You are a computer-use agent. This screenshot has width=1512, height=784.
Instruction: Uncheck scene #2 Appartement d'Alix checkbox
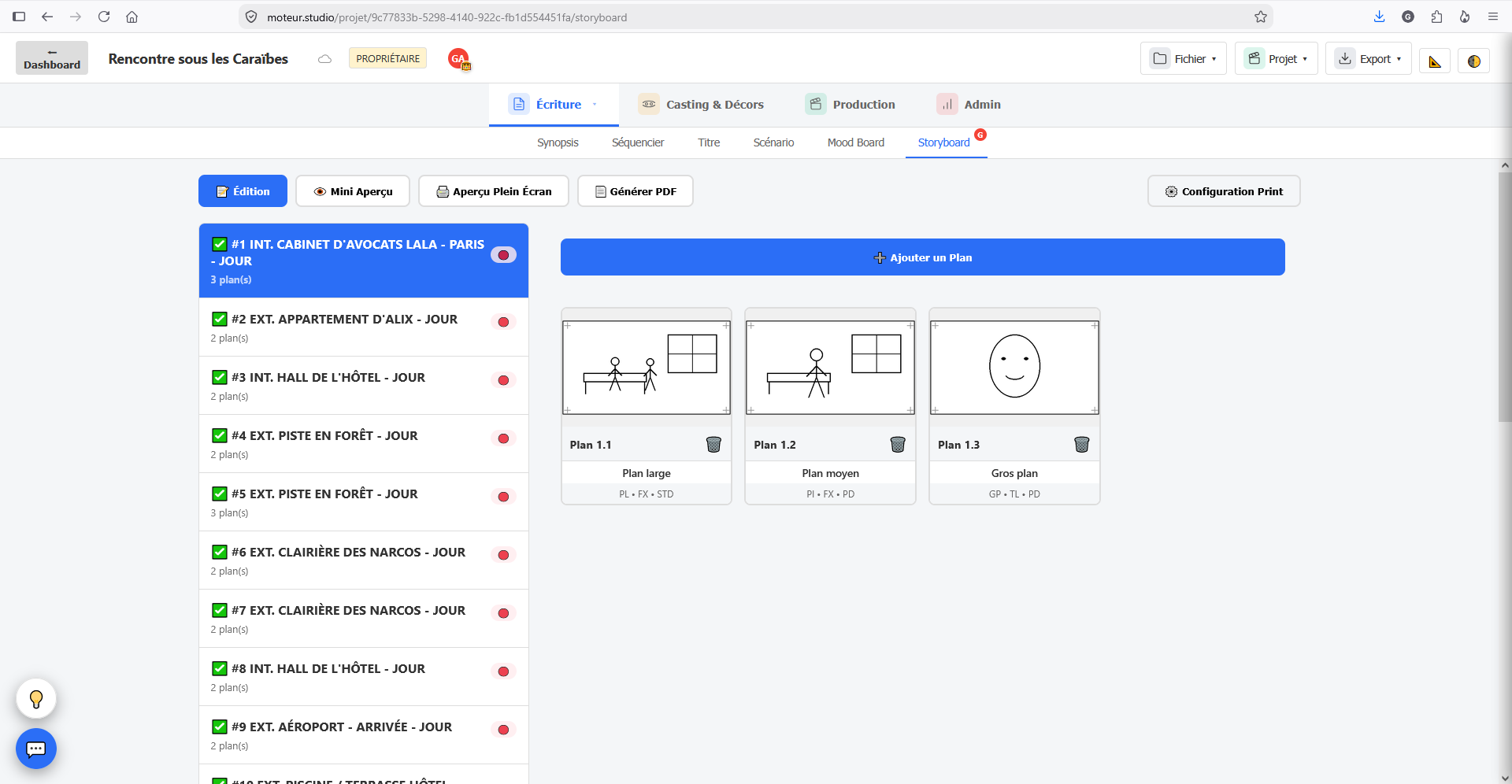(220, 319)
